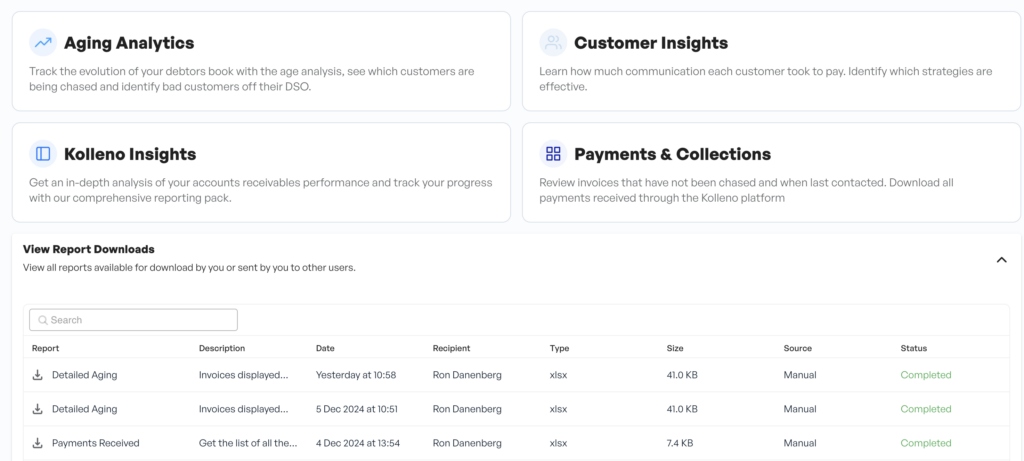Click the Aging Analytics trend arrow icon

[42, 42]
